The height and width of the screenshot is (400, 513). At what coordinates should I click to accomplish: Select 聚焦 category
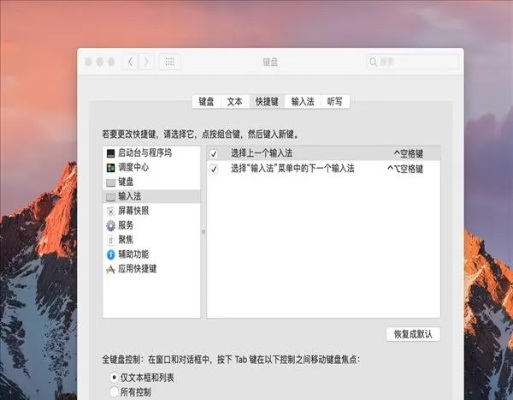152,240
